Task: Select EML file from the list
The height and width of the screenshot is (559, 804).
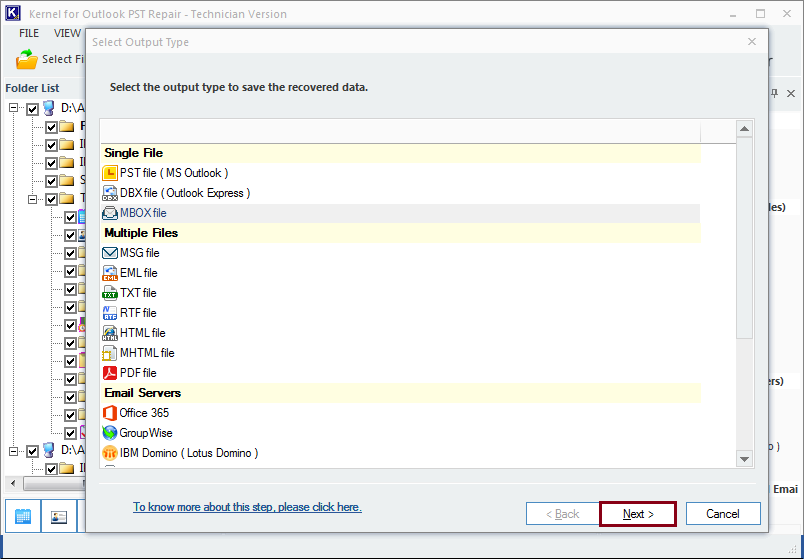Action: (138, 273)
